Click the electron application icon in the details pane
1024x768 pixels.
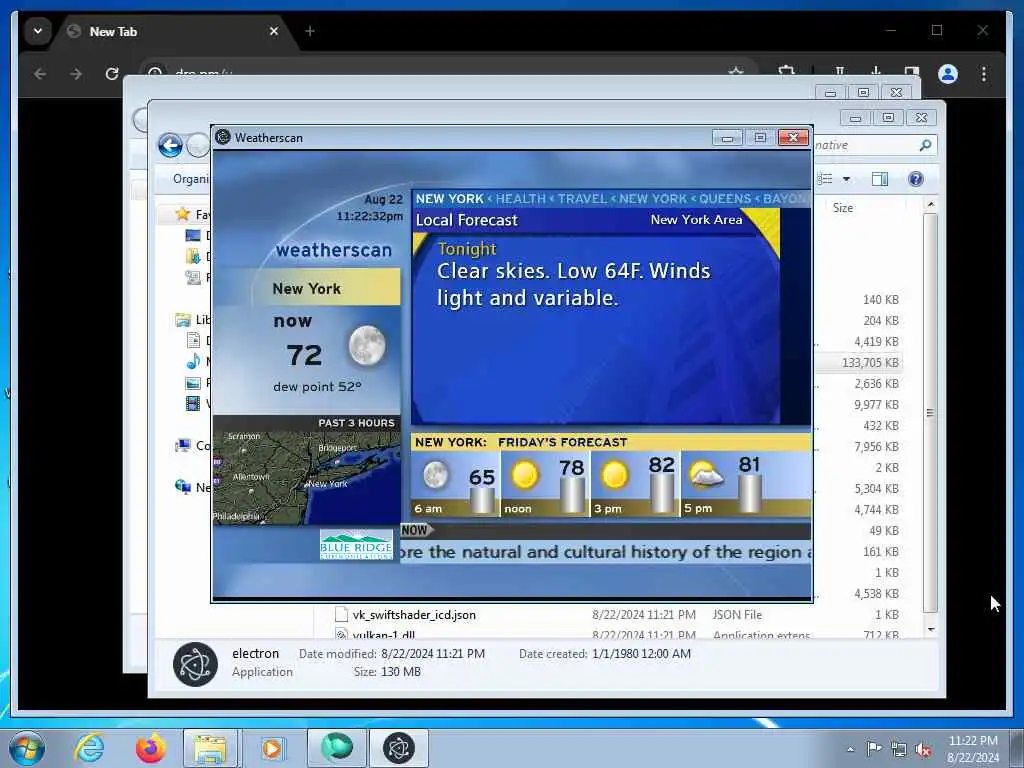[195, 664]
